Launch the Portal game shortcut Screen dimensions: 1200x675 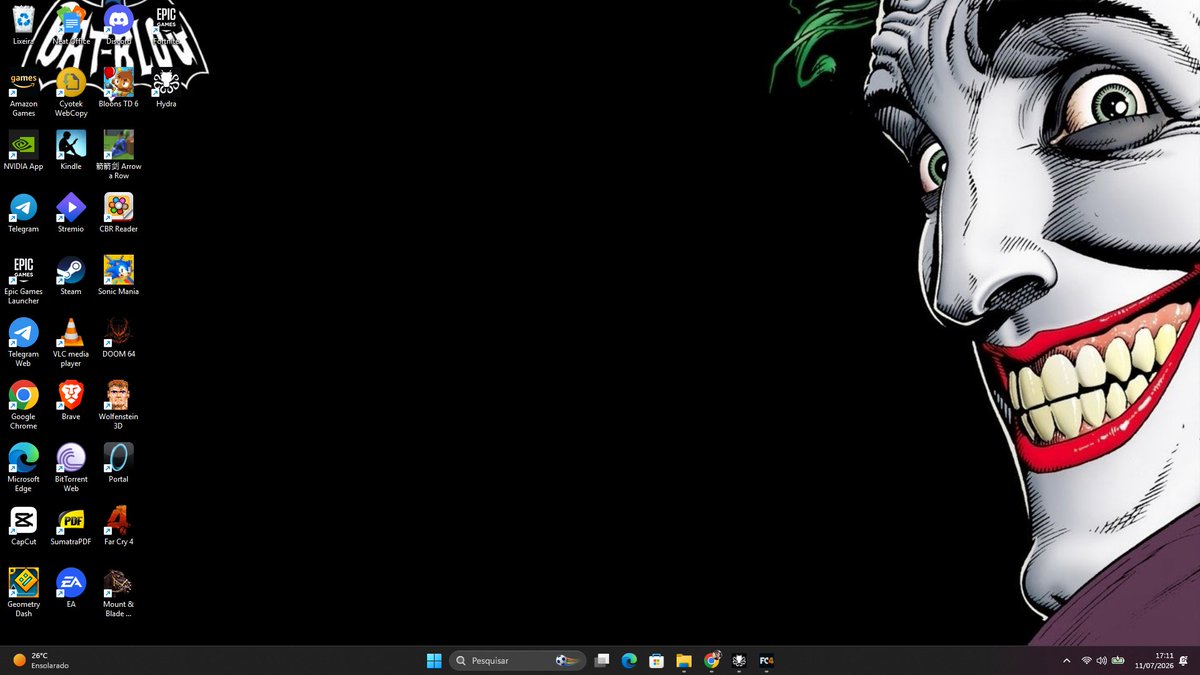118,463
